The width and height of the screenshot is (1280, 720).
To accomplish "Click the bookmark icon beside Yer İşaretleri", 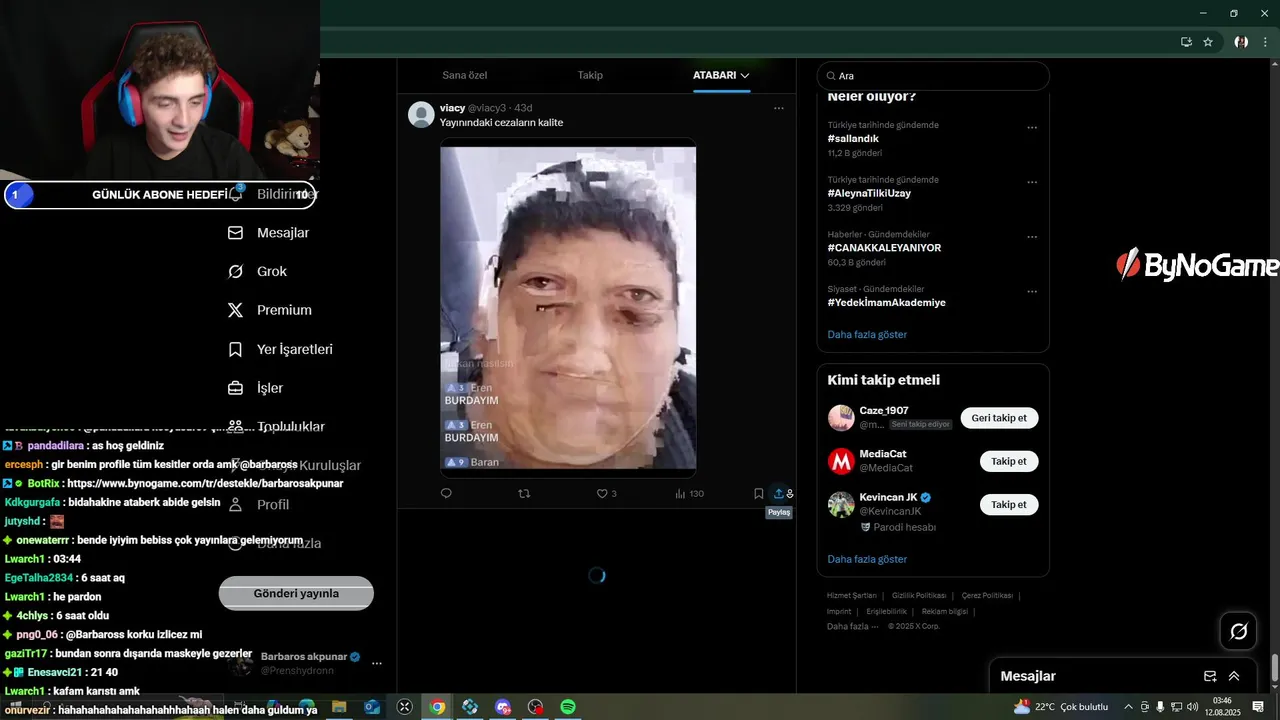I will [x=236, y=349].
